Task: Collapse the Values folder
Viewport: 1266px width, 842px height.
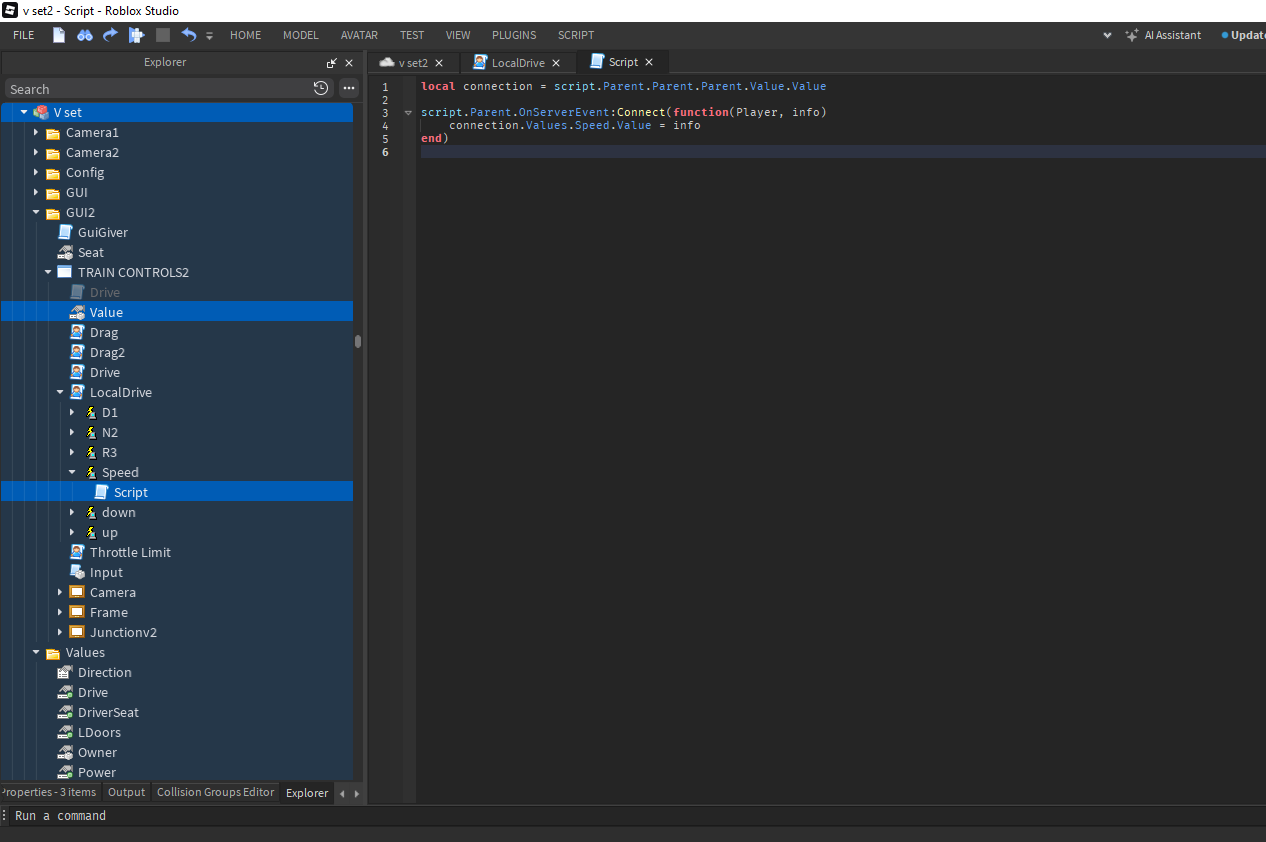Action: [37, 652]
